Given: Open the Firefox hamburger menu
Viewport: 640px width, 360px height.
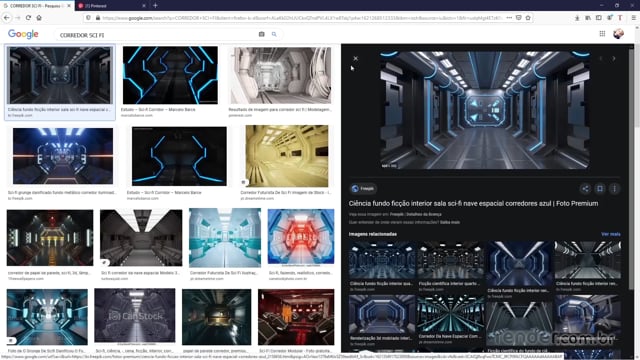Looking at the screenshot, I should click(x=633, y=18).
